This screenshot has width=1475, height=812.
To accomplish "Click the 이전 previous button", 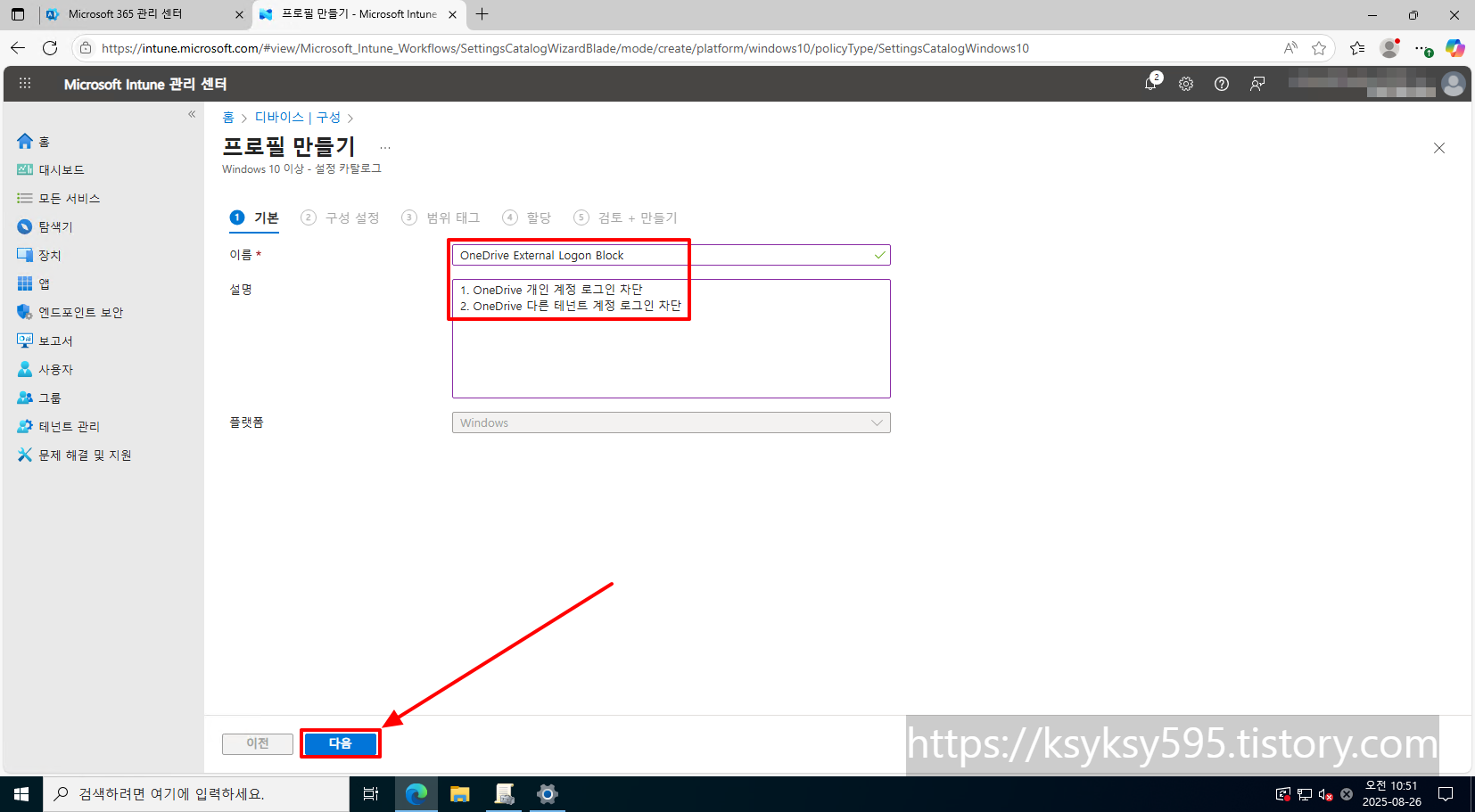I will pos(258,743).
